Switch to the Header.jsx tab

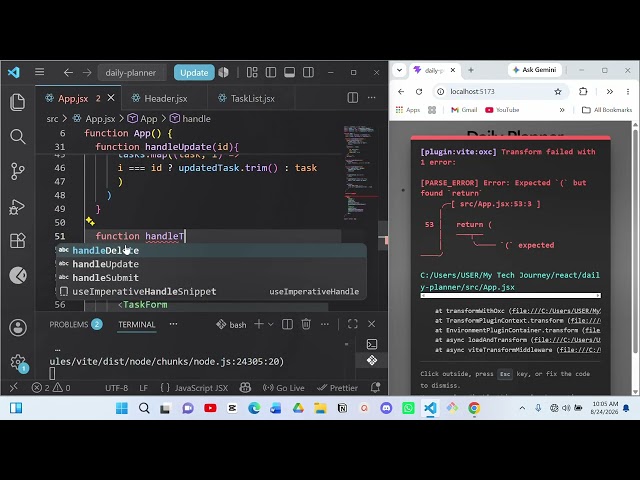(x=165, y=98)
